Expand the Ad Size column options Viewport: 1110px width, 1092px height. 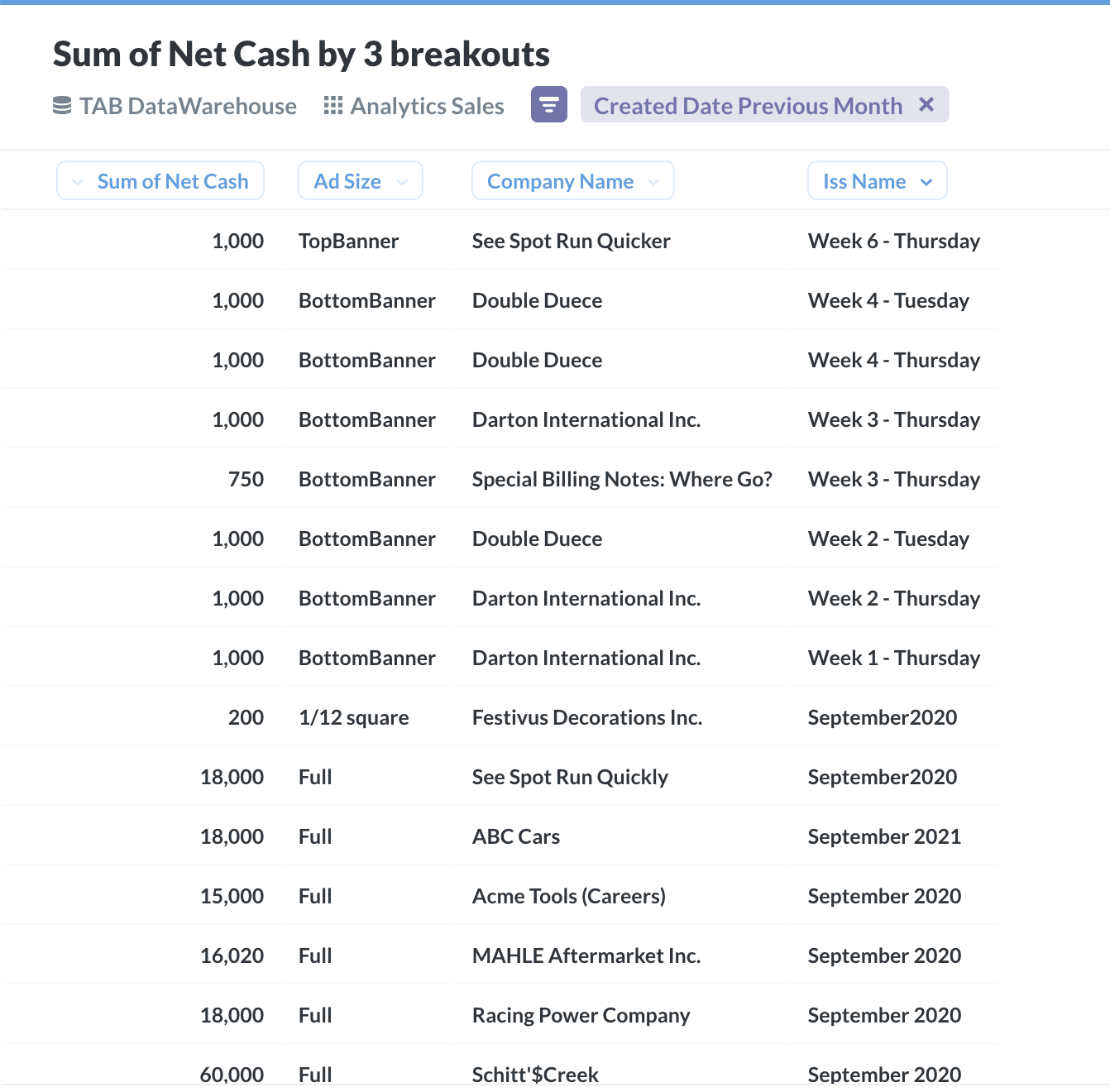(x=402, y=182)
